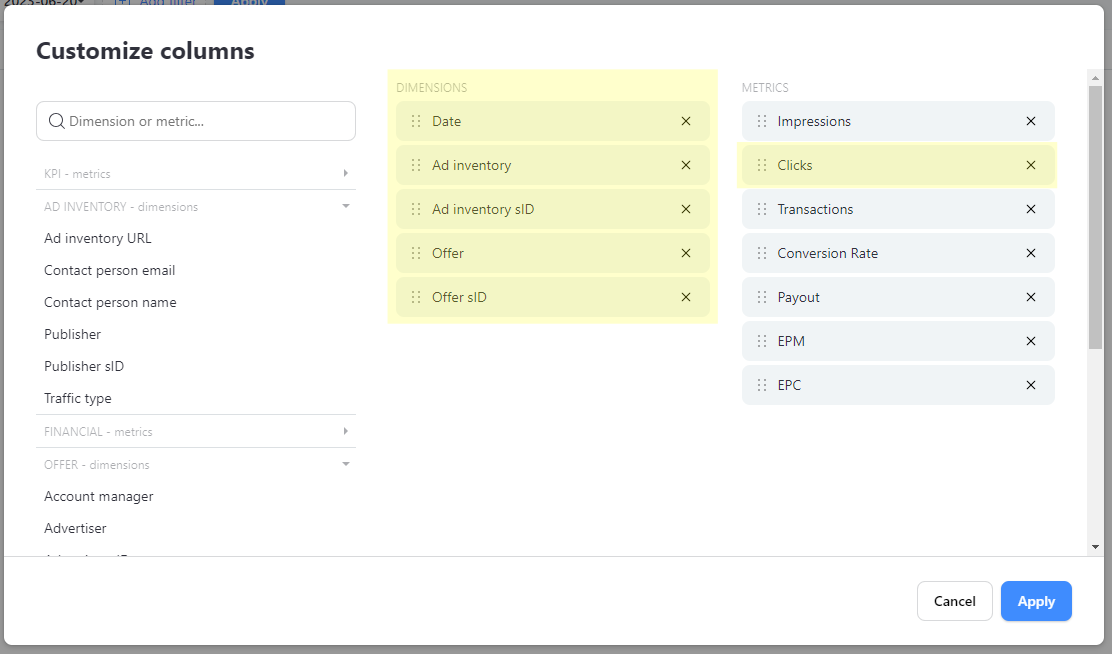
Task: Grab the drag handle of Ad inventory sID
Action: tap(416, 209)
